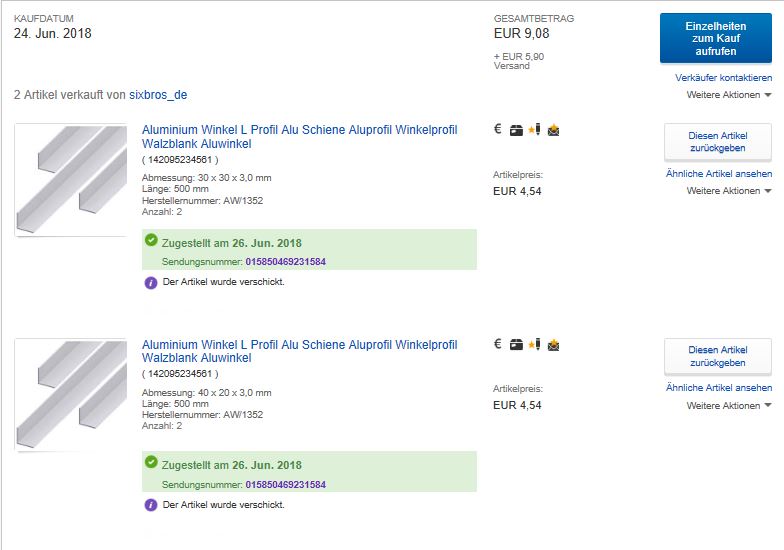The image size is (784, 550).
Task: Click the feedback received envelope icon, second item
Action: [553, 344]
